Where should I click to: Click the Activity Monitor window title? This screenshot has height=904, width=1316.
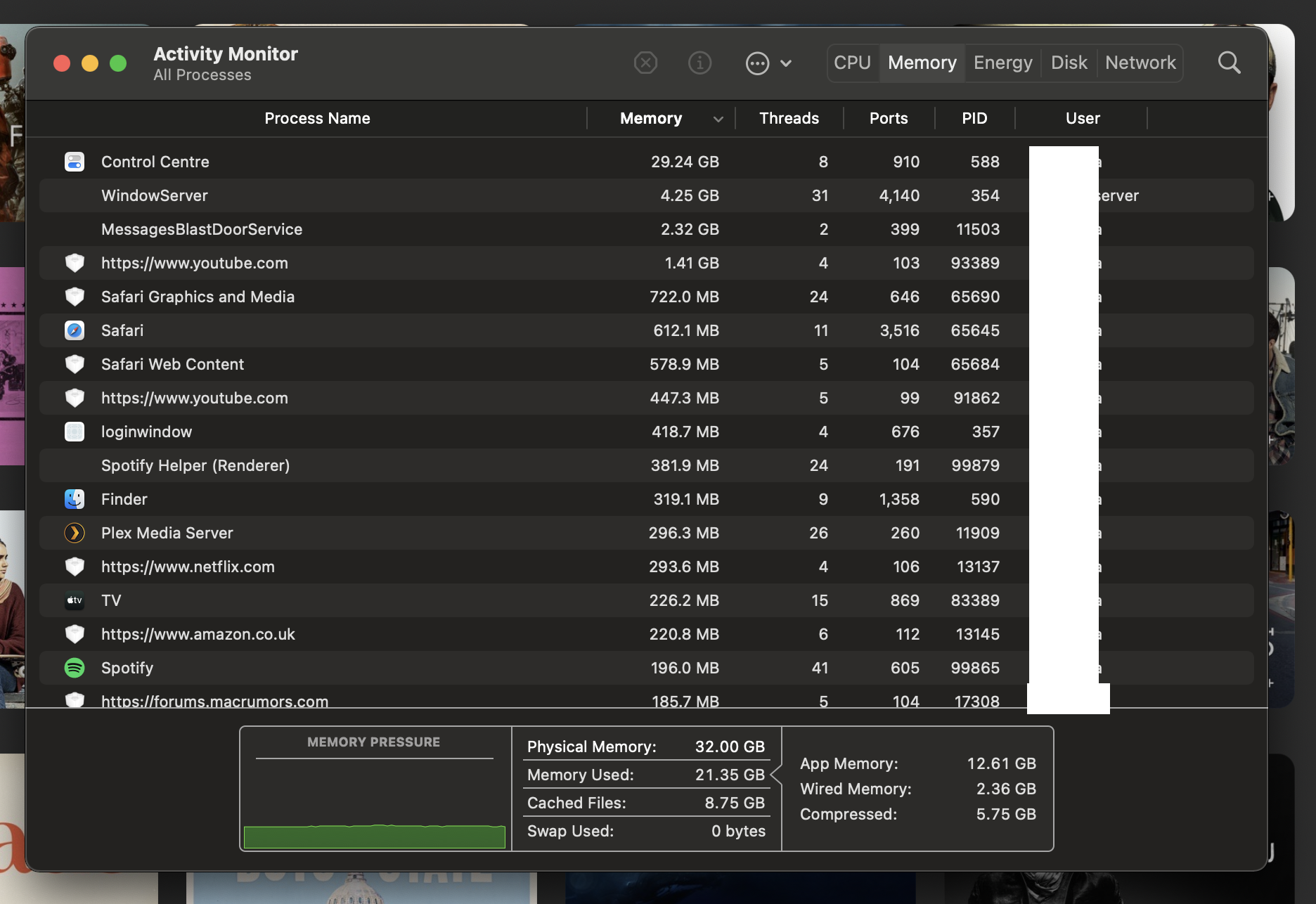click(226, 54)
